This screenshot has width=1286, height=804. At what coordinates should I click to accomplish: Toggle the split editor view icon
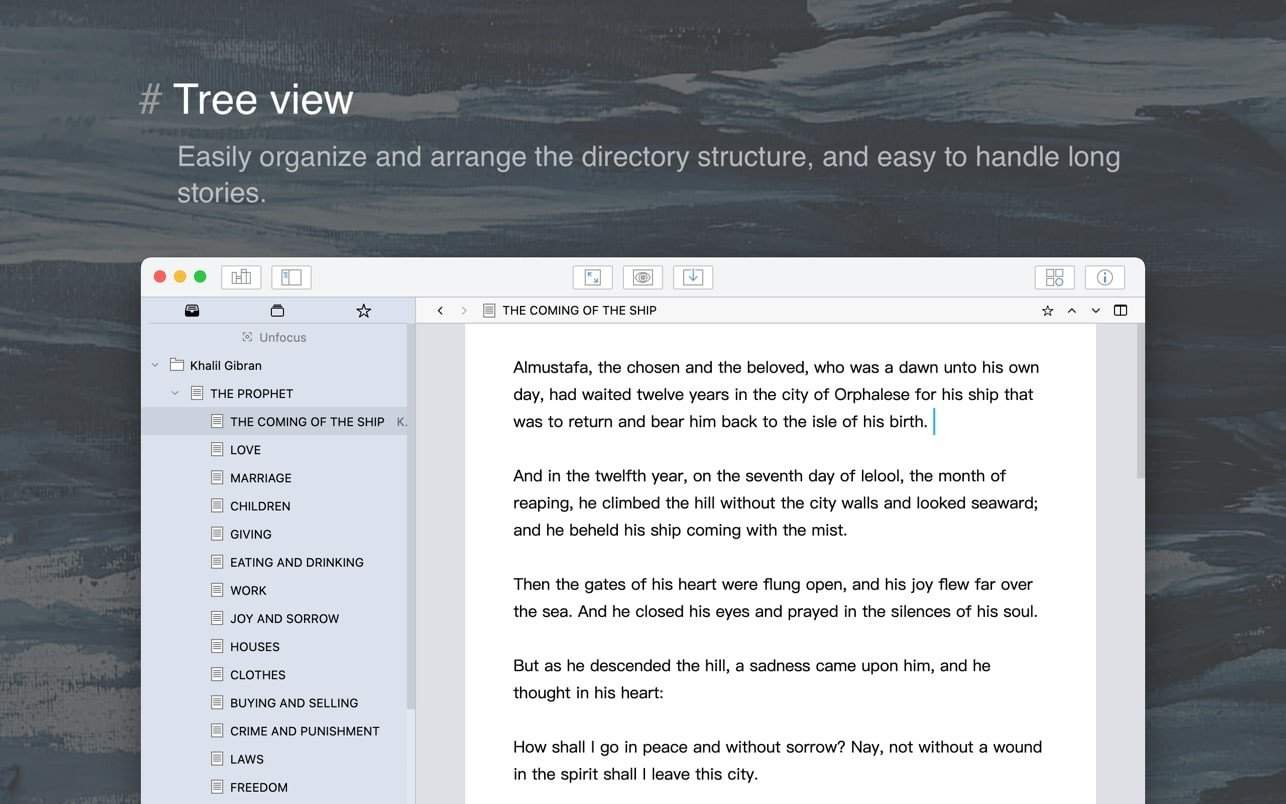(1120, 311)
